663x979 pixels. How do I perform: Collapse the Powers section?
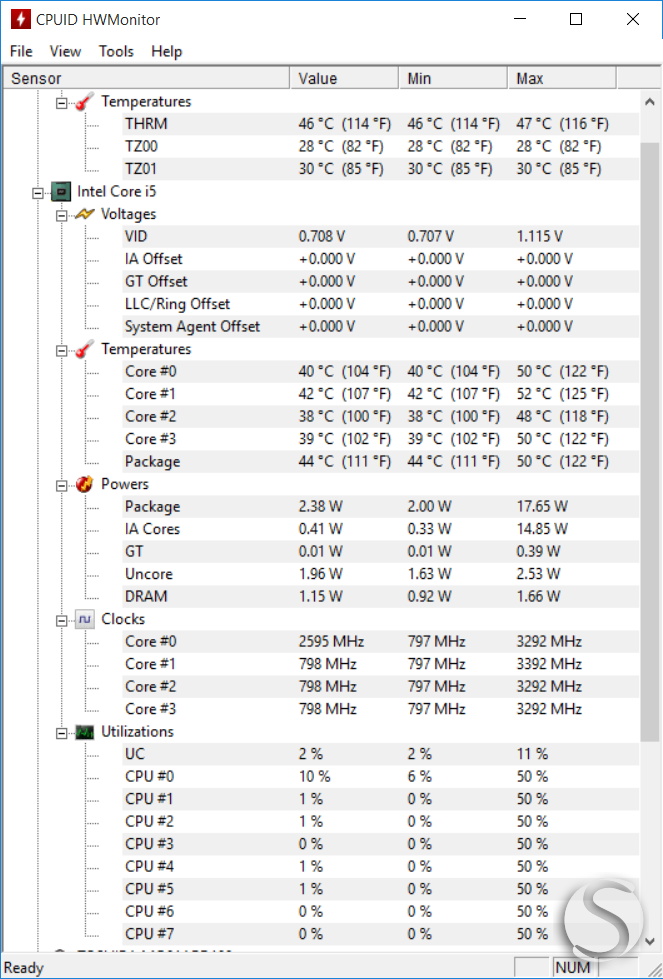pyautogui.click(x=61, y=484)
